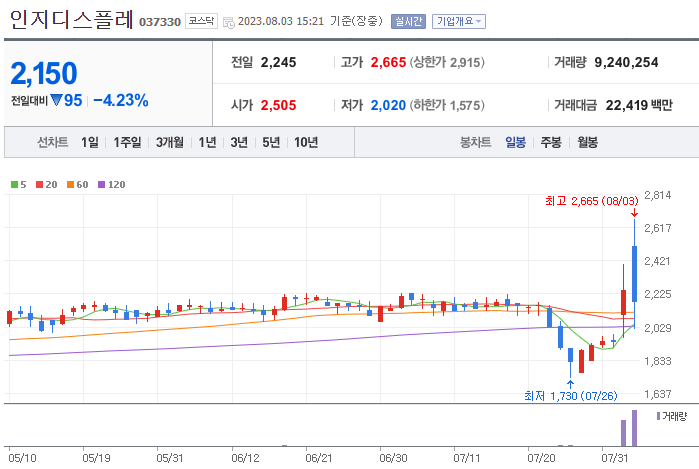Switch to the 1년 line chart

click(207, 142)
